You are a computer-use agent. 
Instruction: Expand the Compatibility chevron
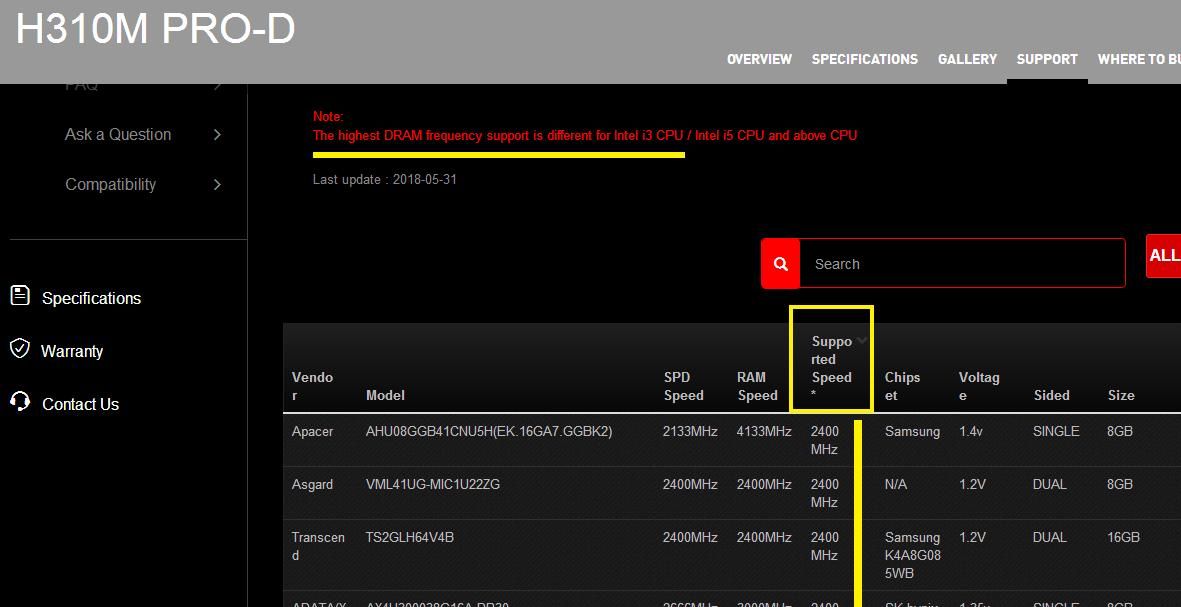pos(217,185)
